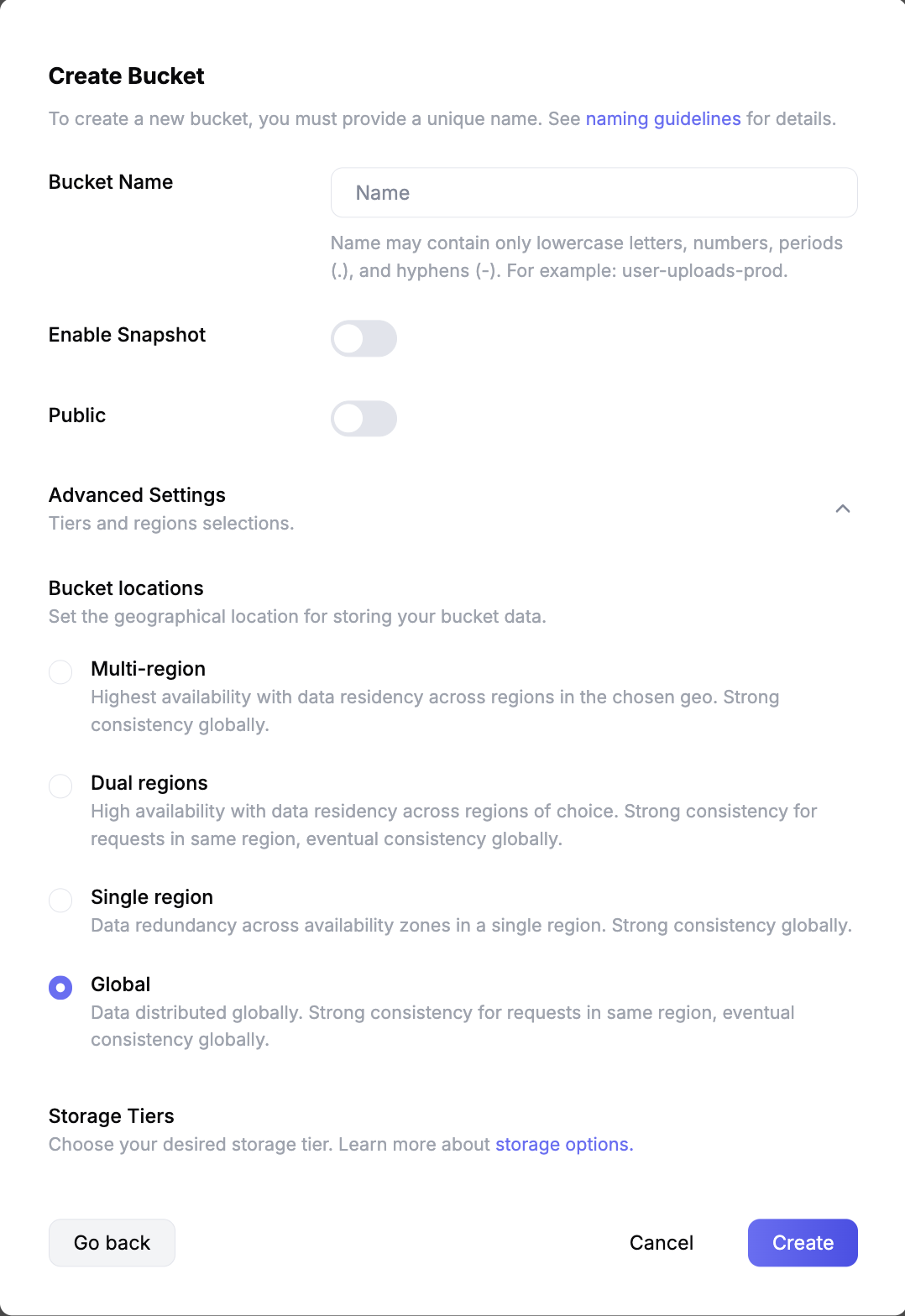The width and height of the screenshot is (905, 1316).
Task: Click the Create button
Action: [x=802, y=1242]
